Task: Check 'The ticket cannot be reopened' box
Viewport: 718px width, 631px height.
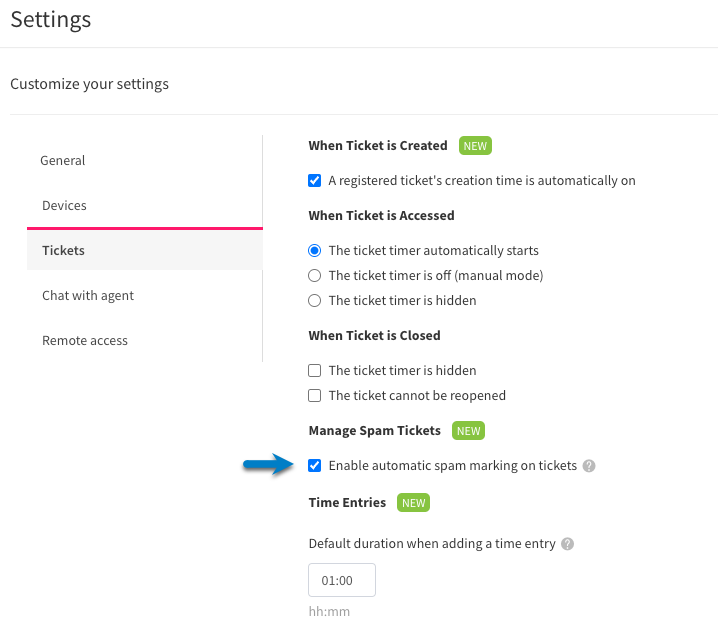Action: [315, 396]
